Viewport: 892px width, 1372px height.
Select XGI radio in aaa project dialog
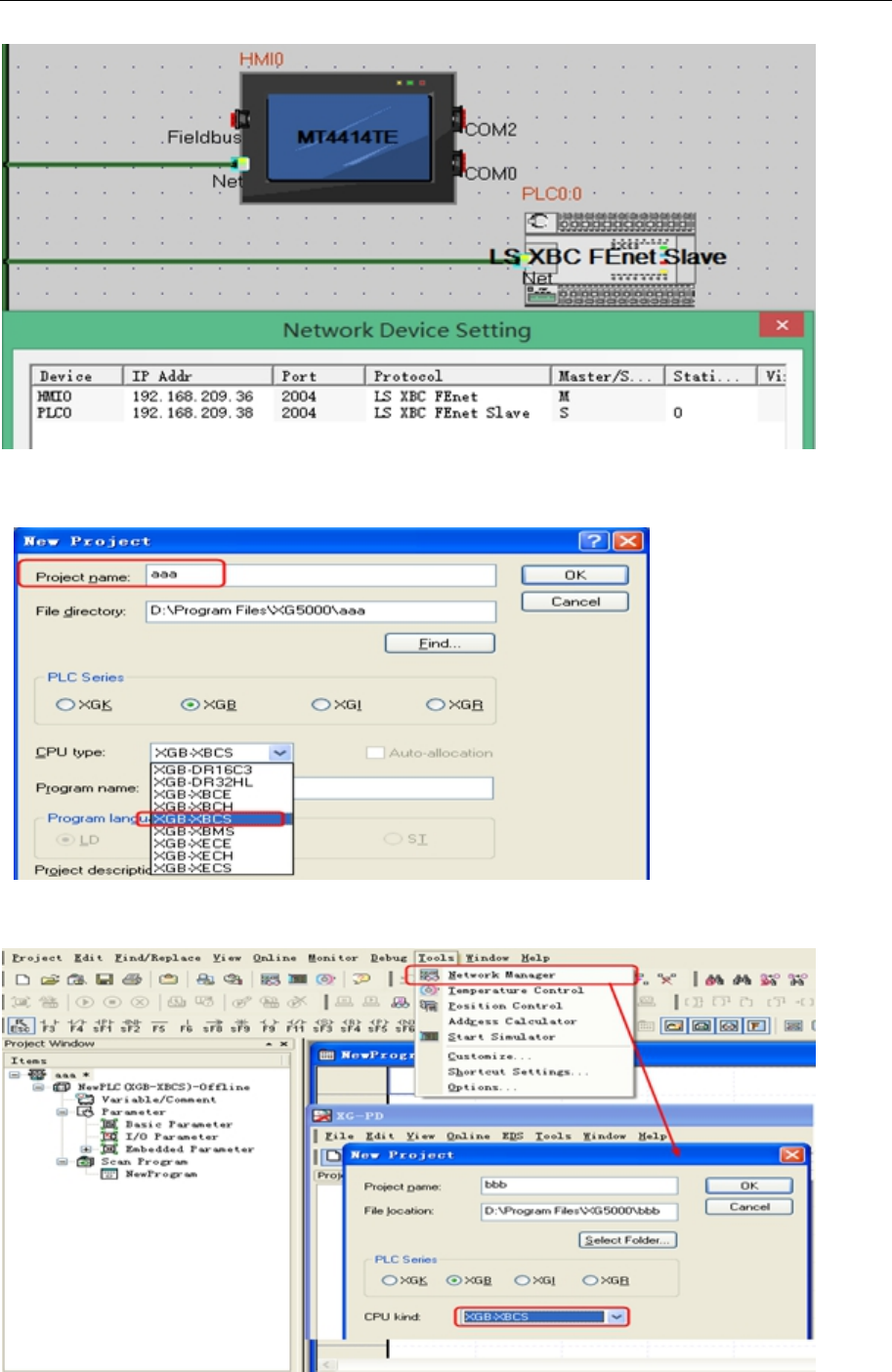click(319, 705)
